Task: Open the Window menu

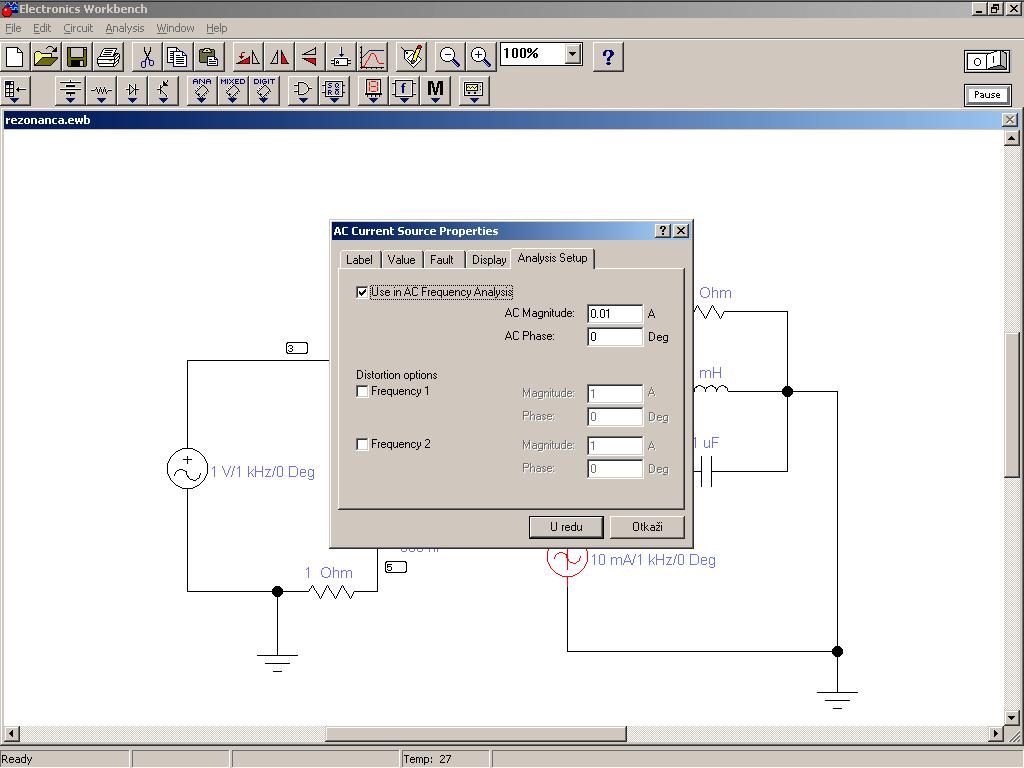Action: [x=175, y=28]
